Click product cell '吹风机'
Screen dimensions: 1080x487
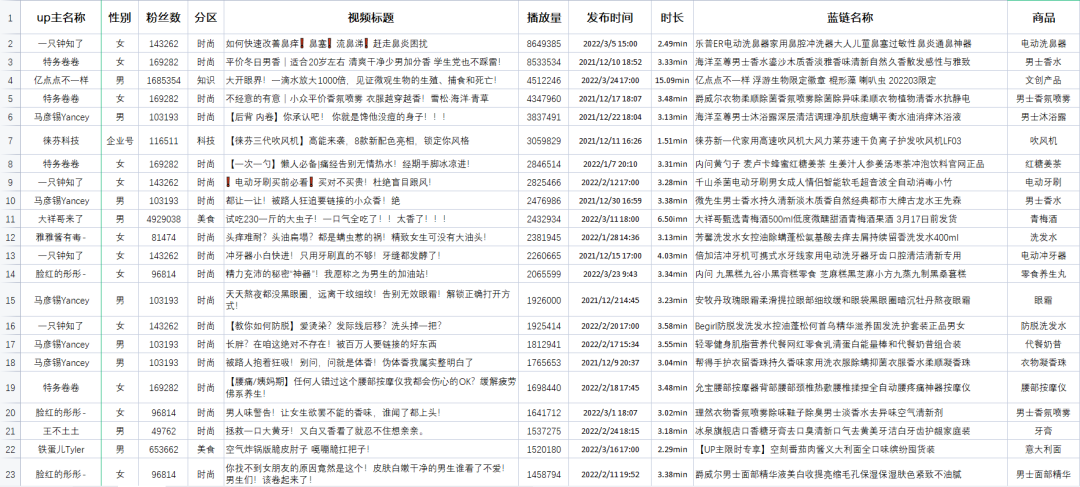click(x=1043, y=141)
